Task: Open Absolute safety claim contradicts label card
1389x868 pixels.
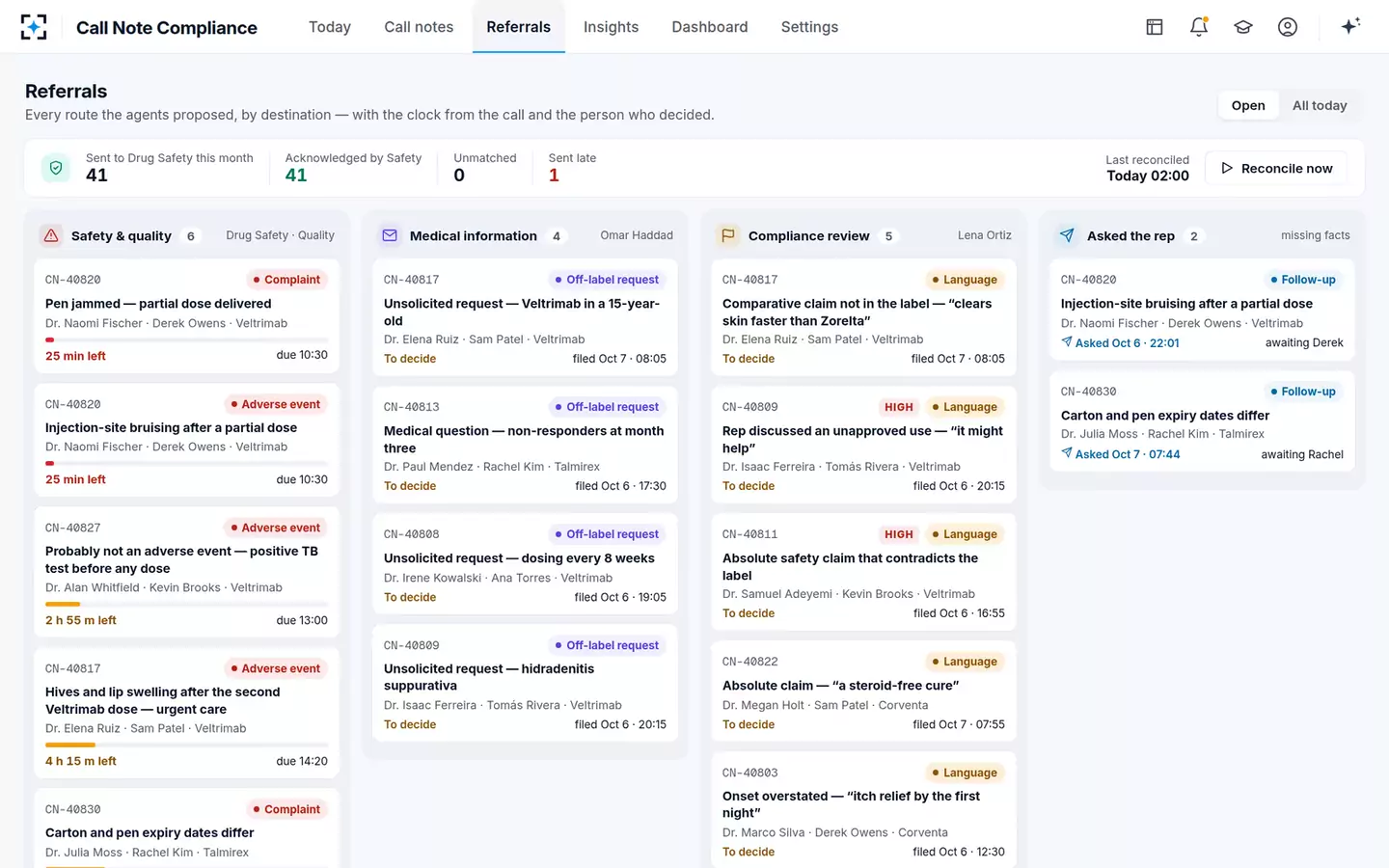Action: (863, 573)
